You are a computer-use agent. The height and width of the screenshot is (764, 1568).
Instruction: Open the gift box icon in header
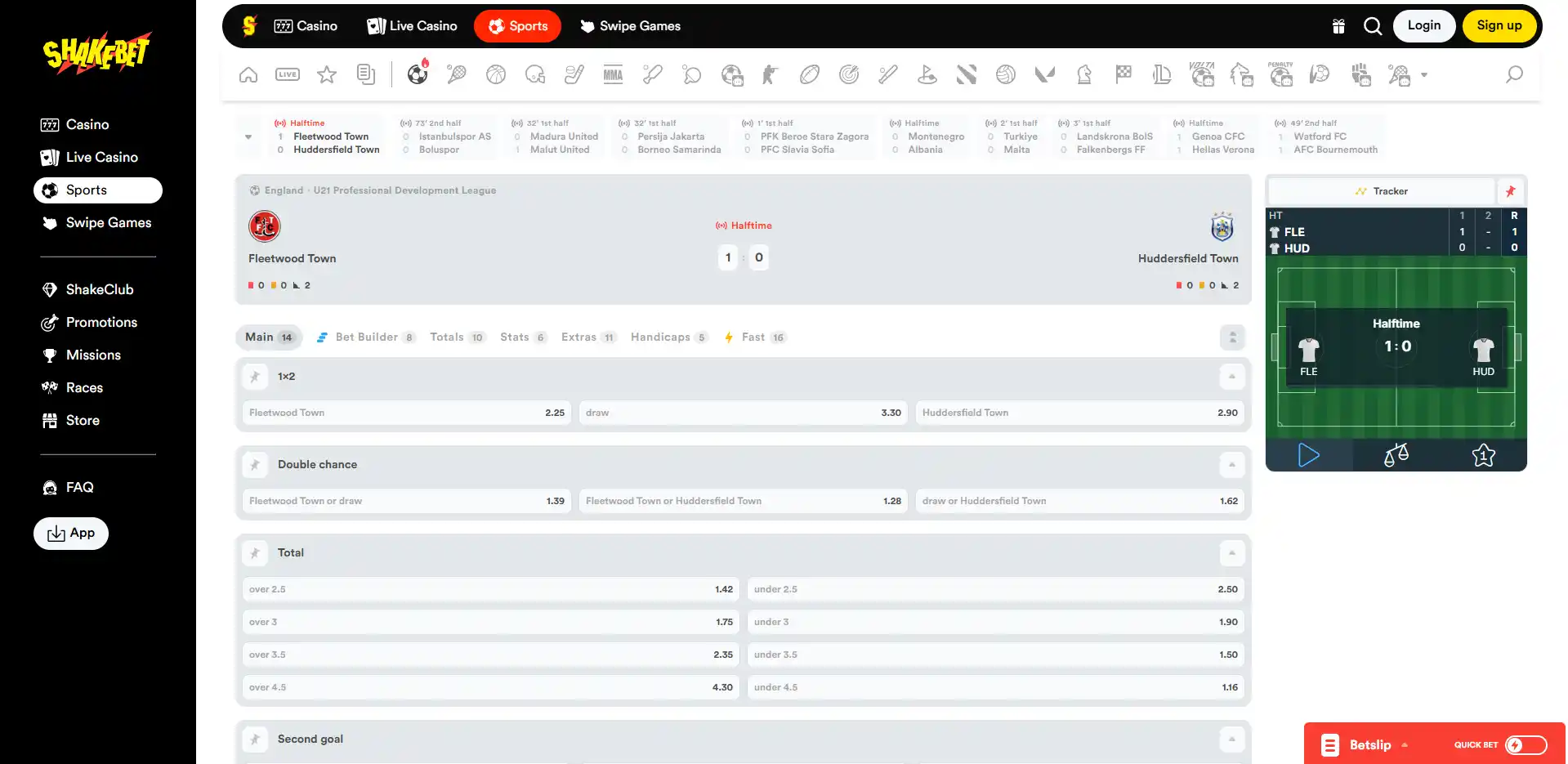[x=1338, y=26]
